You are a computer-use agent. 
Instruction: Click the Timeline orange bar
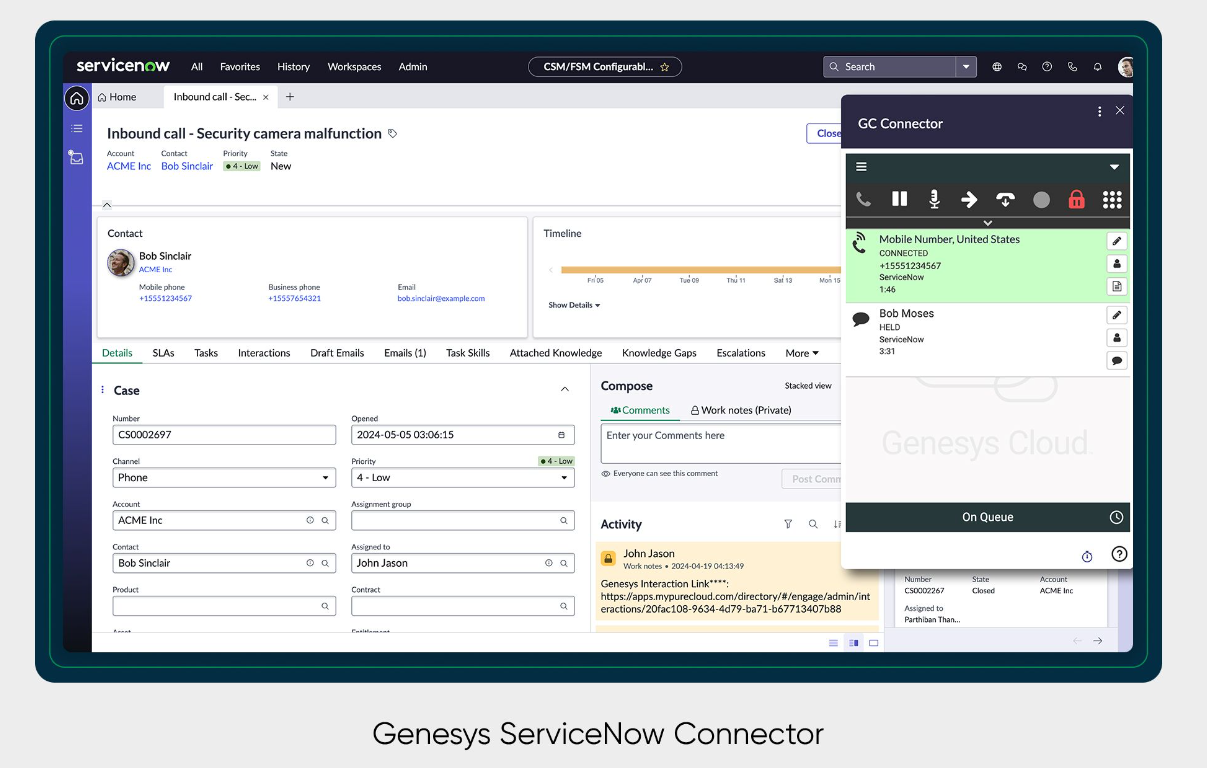(700, 269)
